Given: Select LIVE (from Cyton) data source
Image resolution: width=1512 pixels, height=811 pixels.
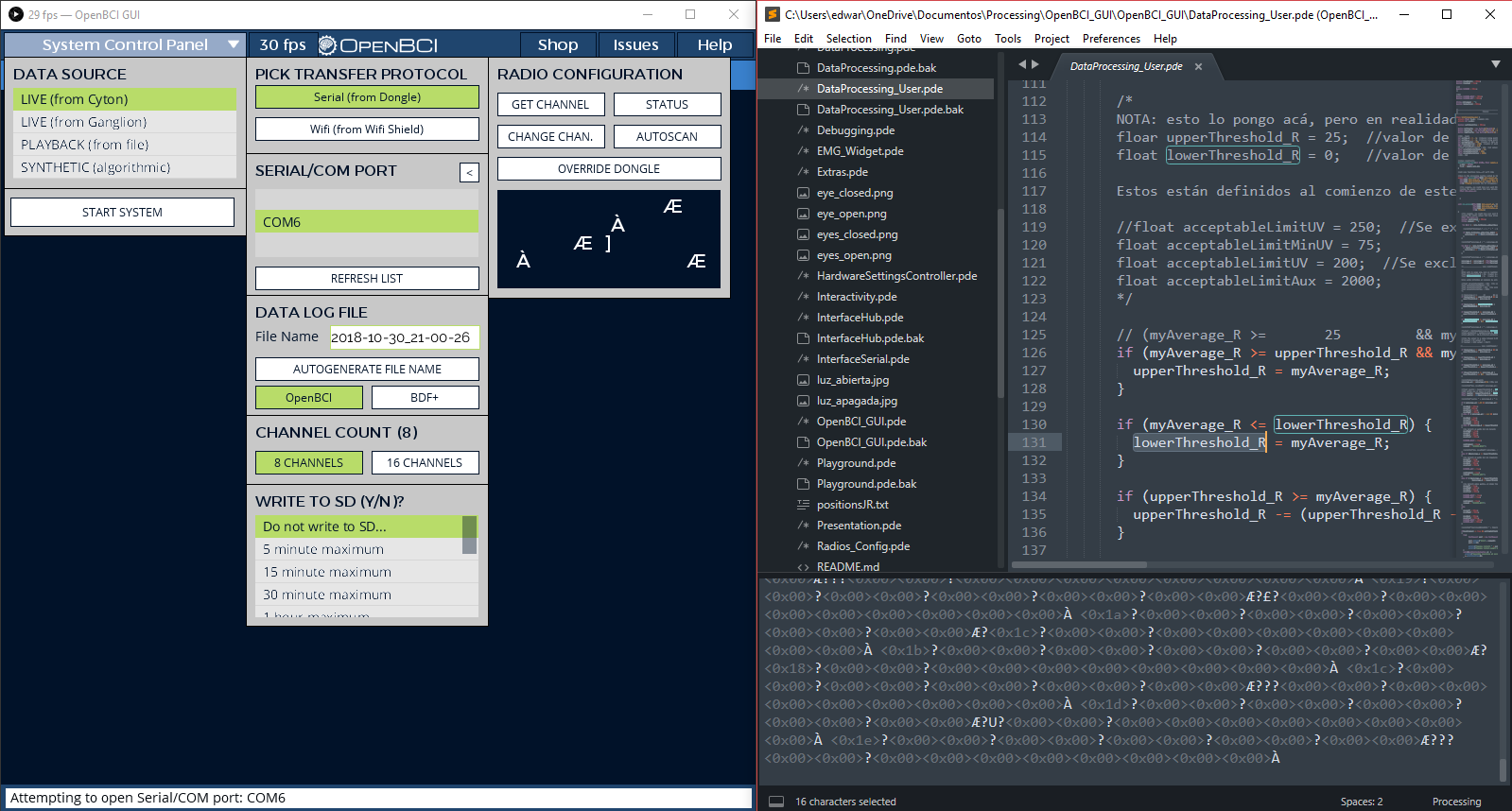Looking at the screenshot, I should (x=124, y=99).
